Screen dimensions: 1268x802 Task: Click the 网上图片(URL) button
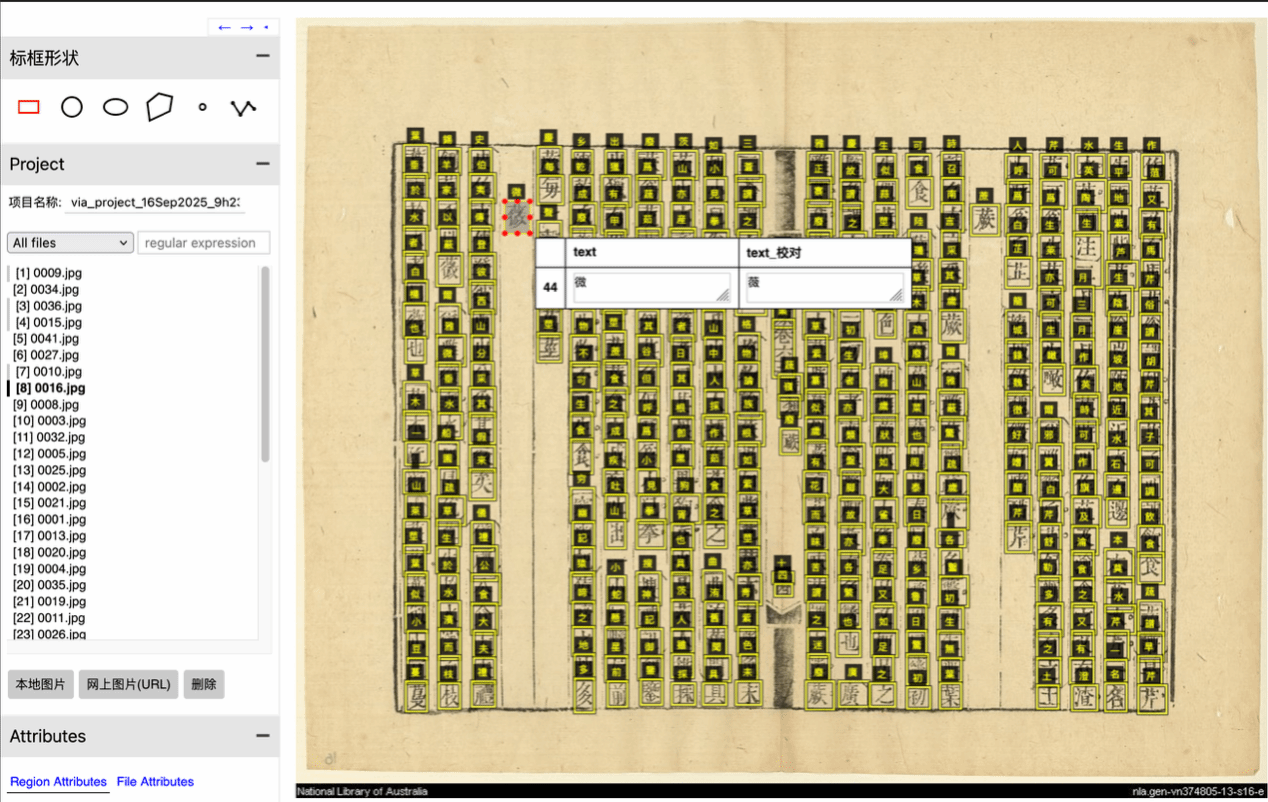pyautogui.click(x=129, y=685)
